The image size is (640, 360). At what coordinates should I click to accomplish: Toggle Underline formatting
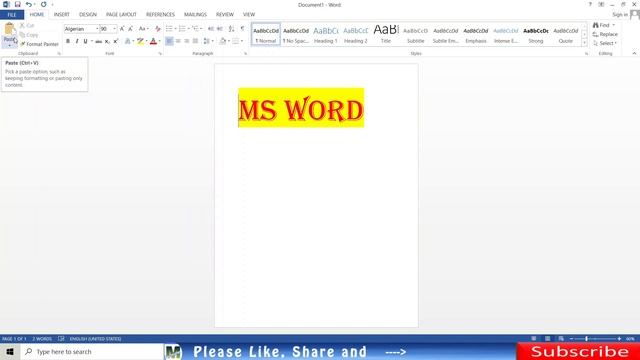tap(85, 41)
